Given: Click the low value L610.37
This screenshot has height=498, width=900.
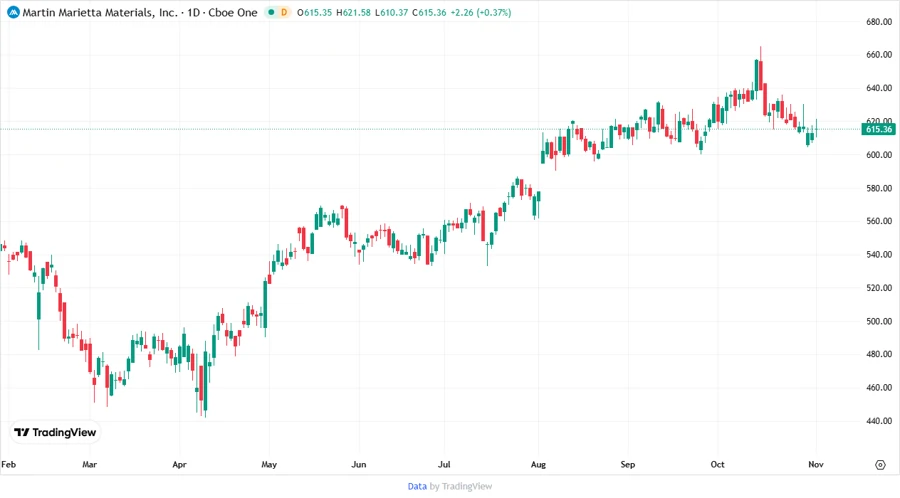Looking at the screenshot, I should click(391, 12).
